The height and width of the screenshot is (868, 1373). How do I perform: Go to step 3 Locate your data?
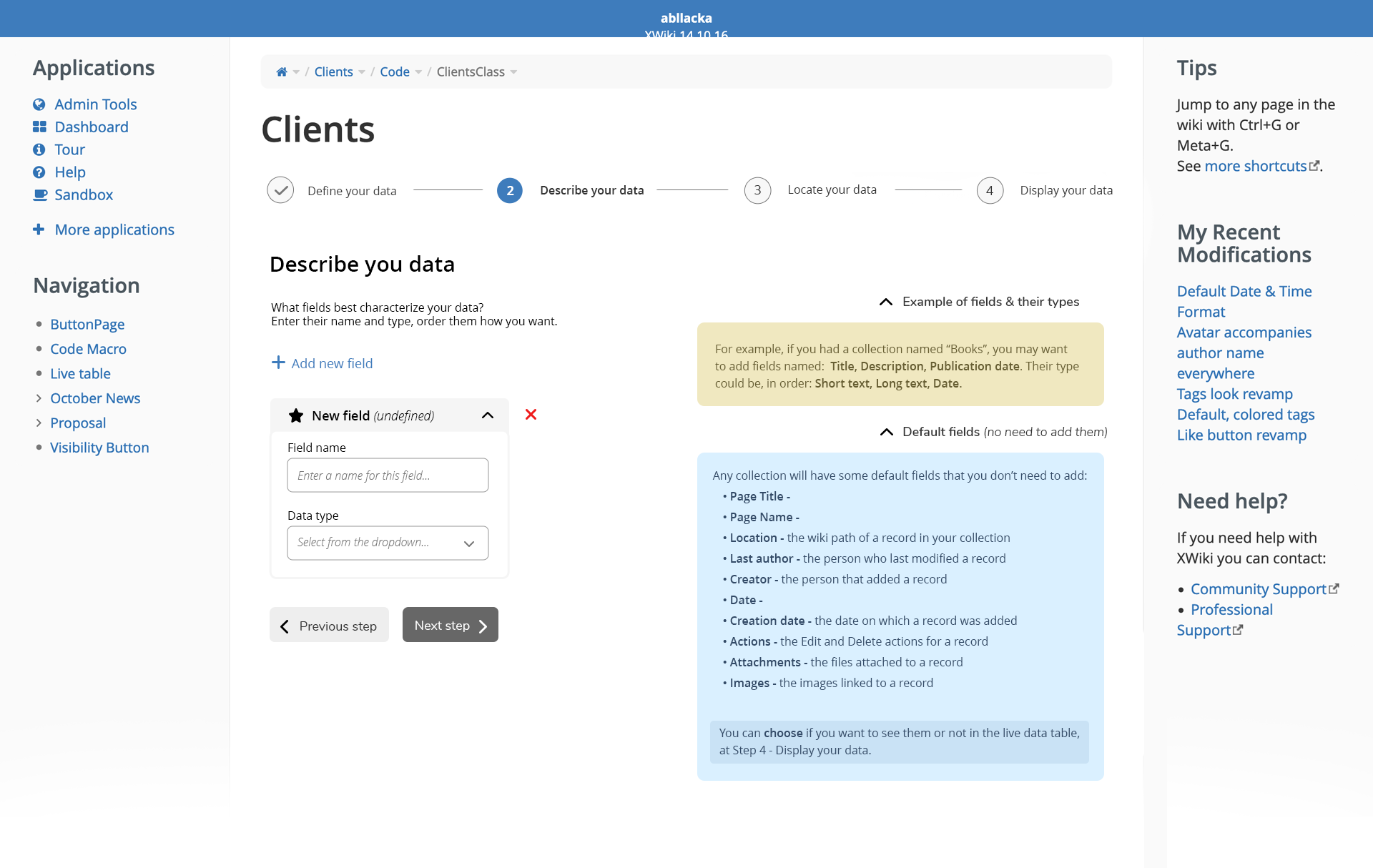pos(757,190)
